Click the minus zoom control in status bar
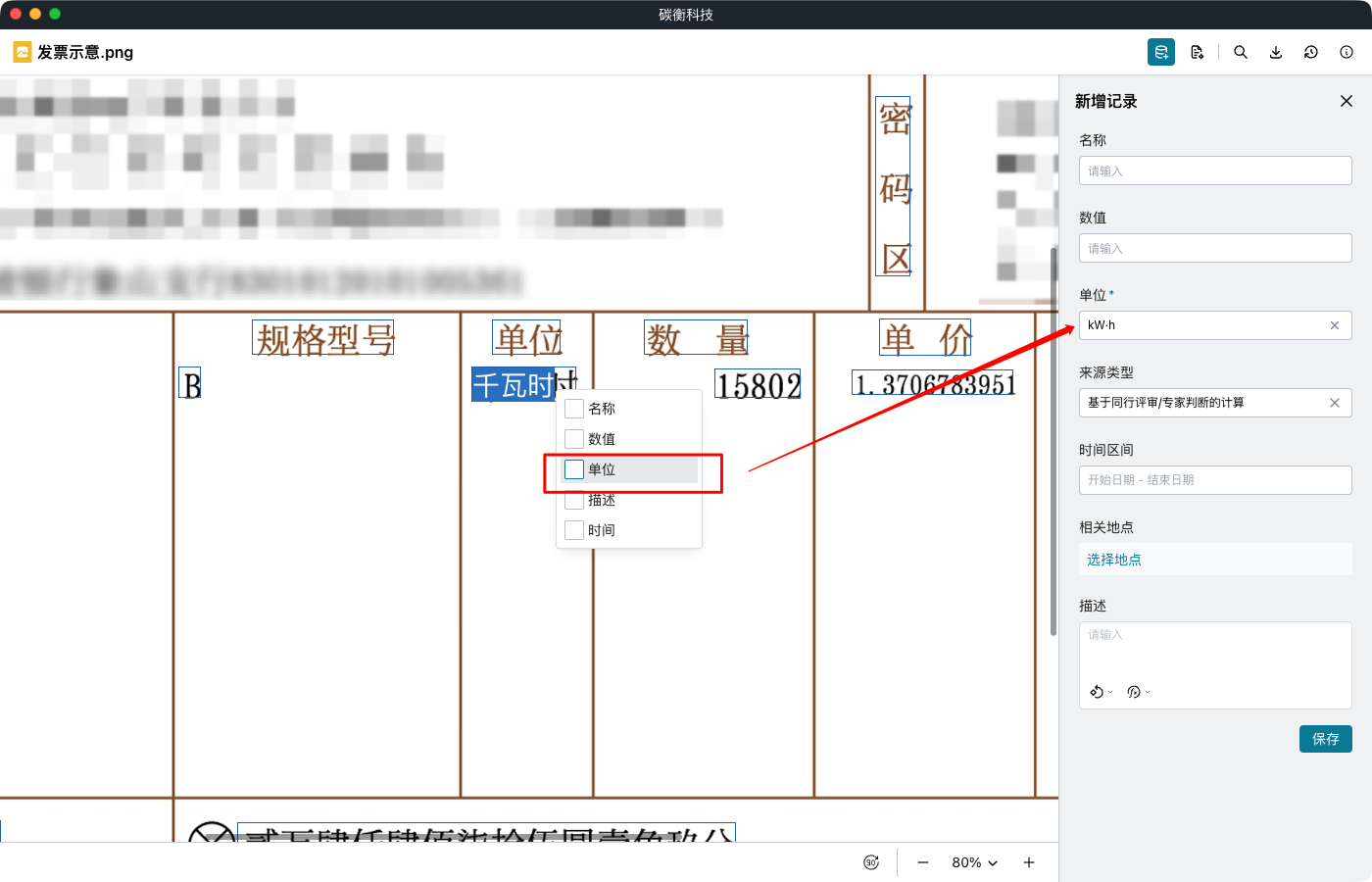 point(922,862)
